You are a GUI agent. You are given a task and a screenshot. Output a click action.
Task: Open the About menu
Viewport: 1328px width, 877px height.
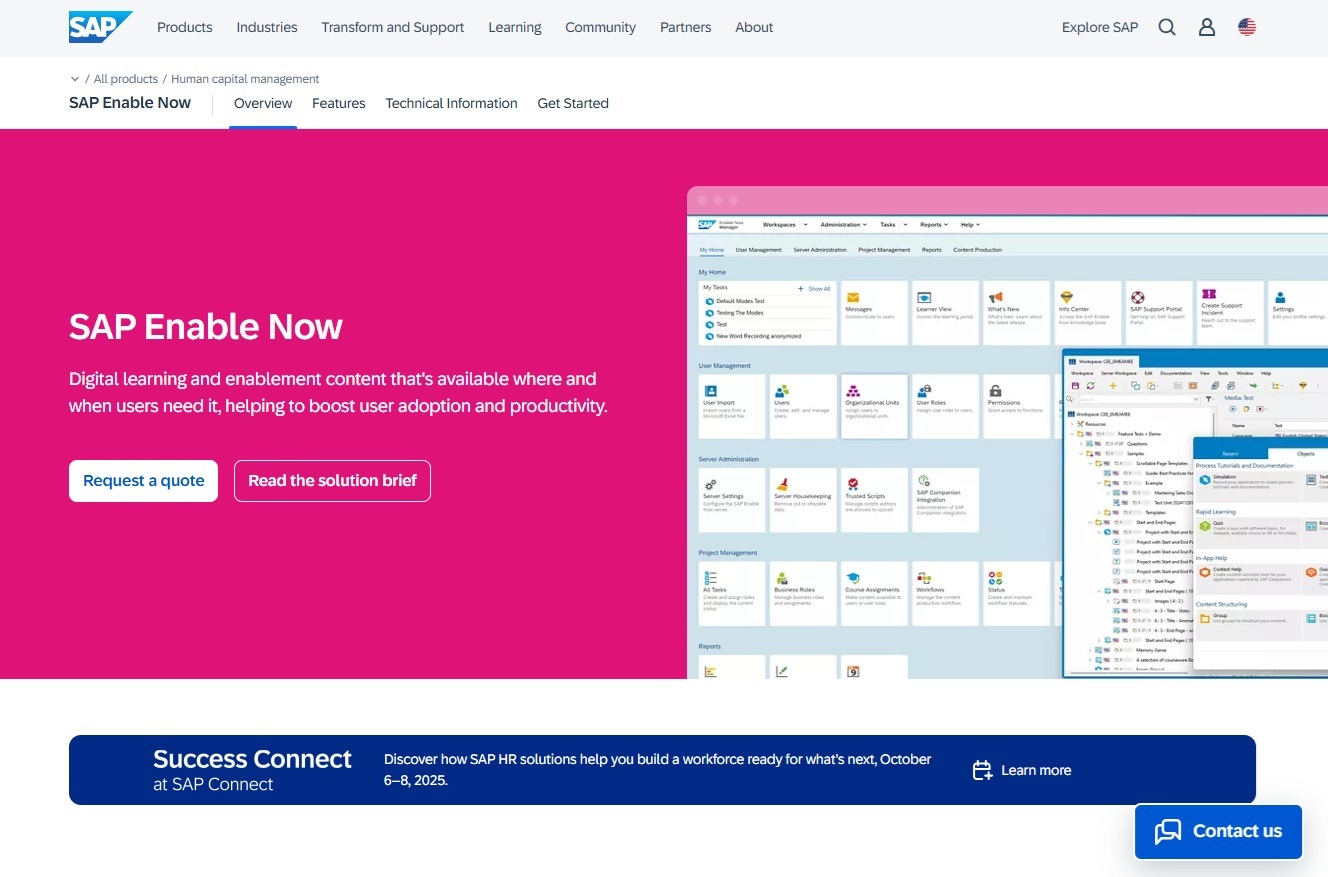[754, 27]
